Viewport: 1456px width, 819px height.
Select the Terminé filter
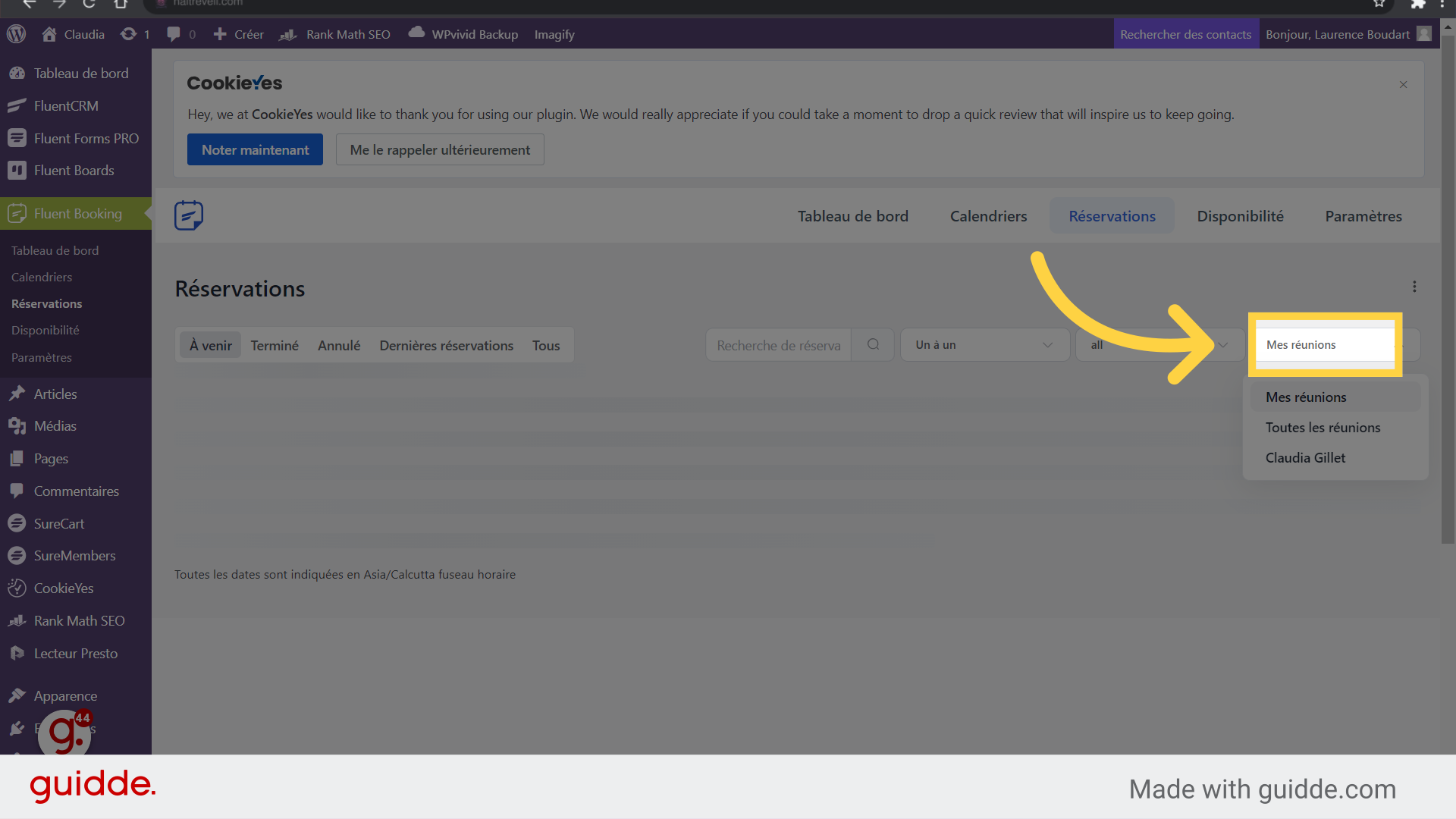coord(275,345)
